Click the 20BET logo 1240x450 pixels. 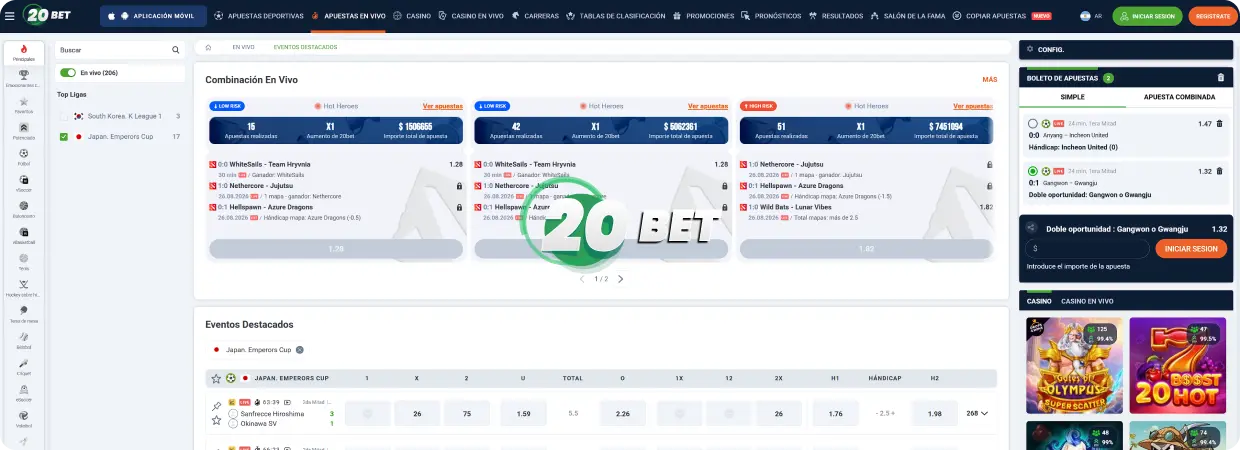[x=45, y=16]
